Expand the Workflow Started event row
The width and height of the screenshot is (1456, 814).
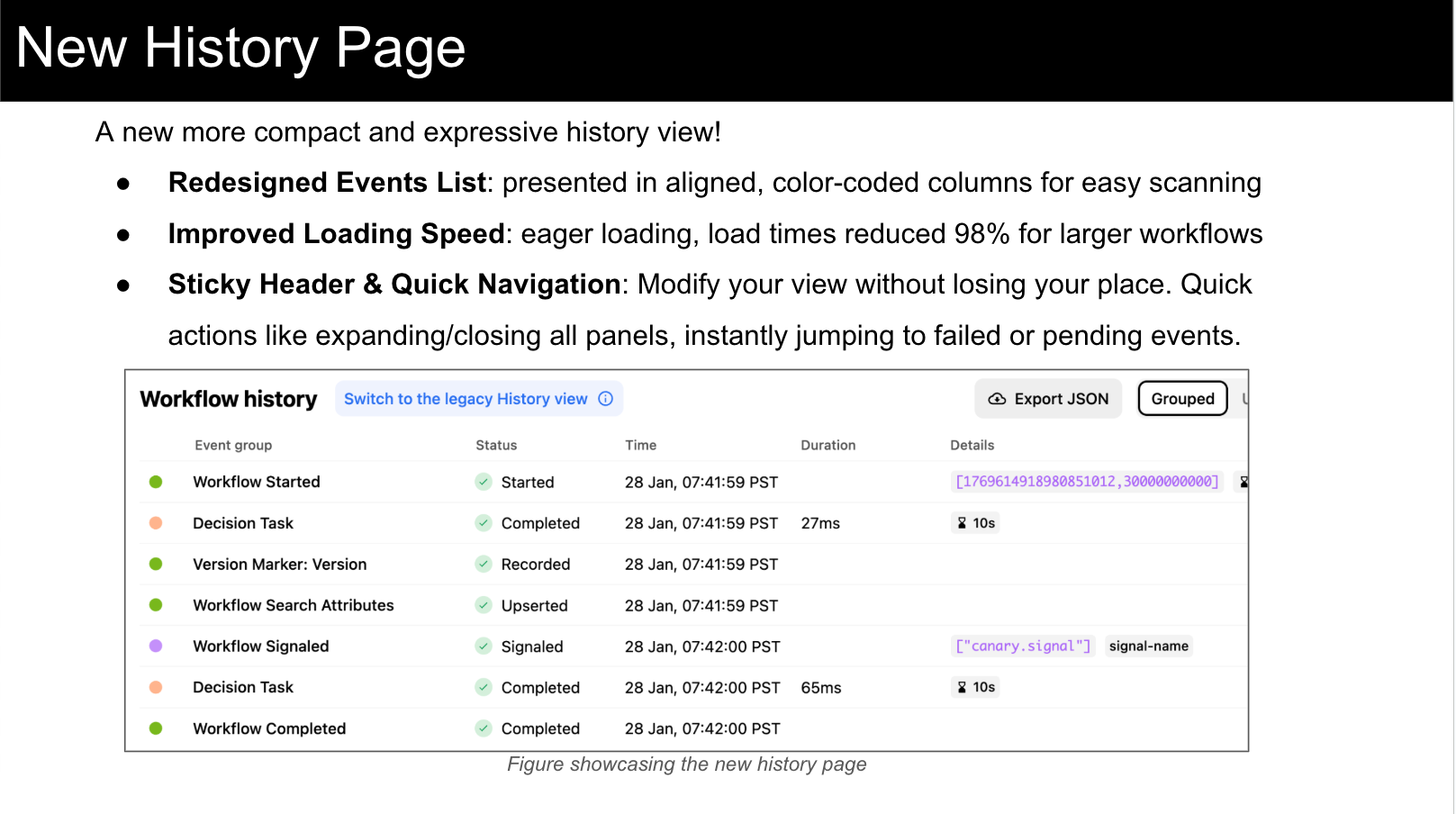coord(257,482)
